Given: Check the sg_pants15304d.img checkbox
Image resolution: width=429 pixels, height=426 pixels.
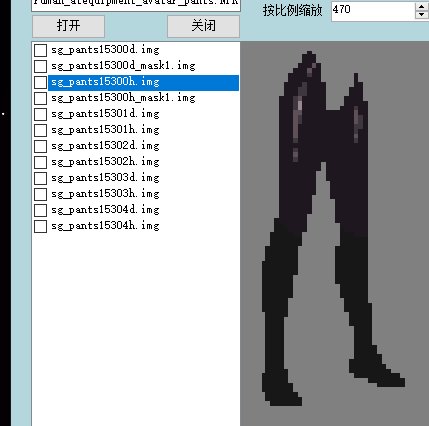Looking at the screenshot, I should 40,210.
